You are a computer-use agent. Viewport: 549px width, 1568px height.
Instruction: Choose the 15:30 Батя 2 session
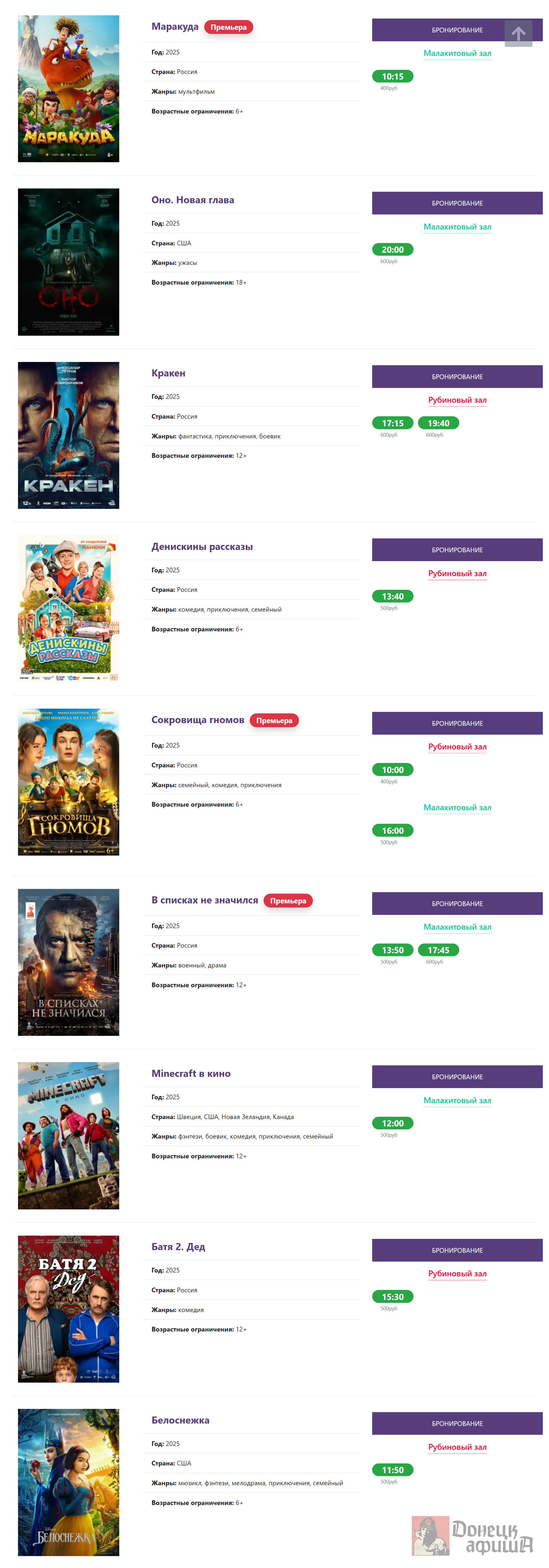pos(393,1297)
